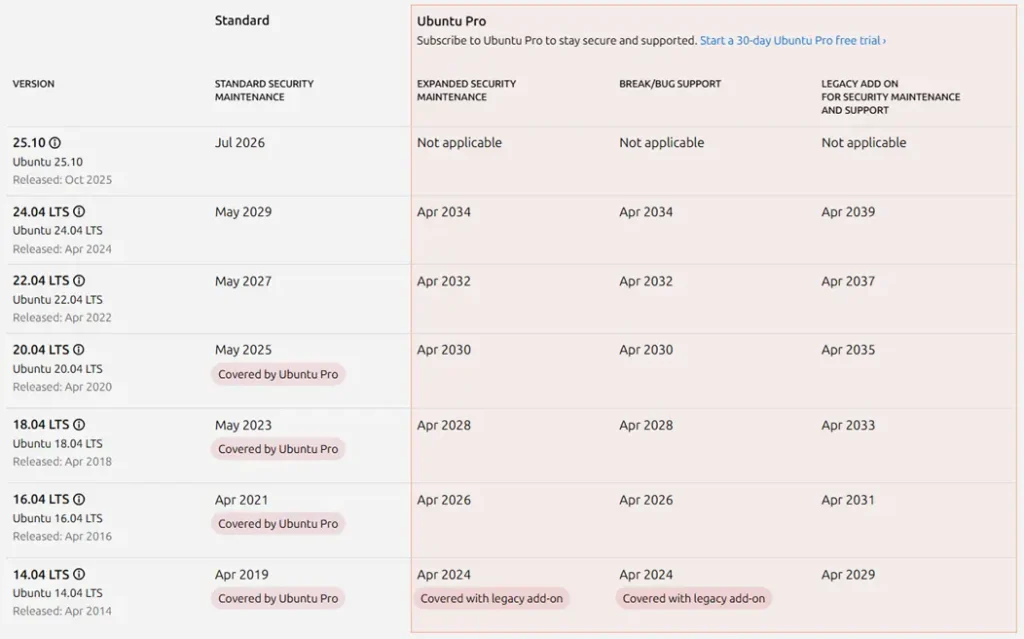The image size is (1024, 639).
Task: Click Covered by Ubuntu Pro badge for 20.04
Action: (278, 375)
